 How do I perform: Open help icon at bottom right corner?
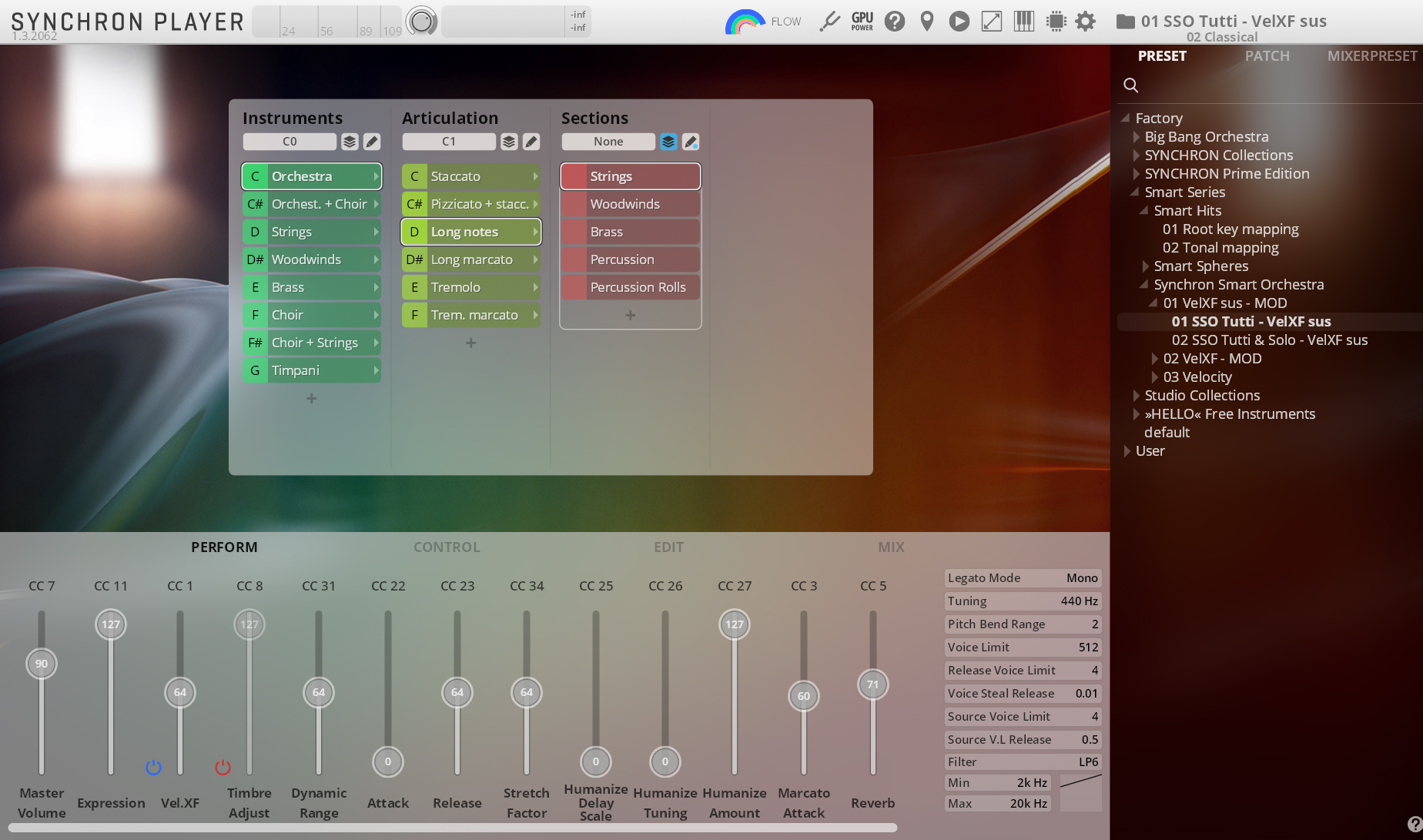tap(1414, 823)
